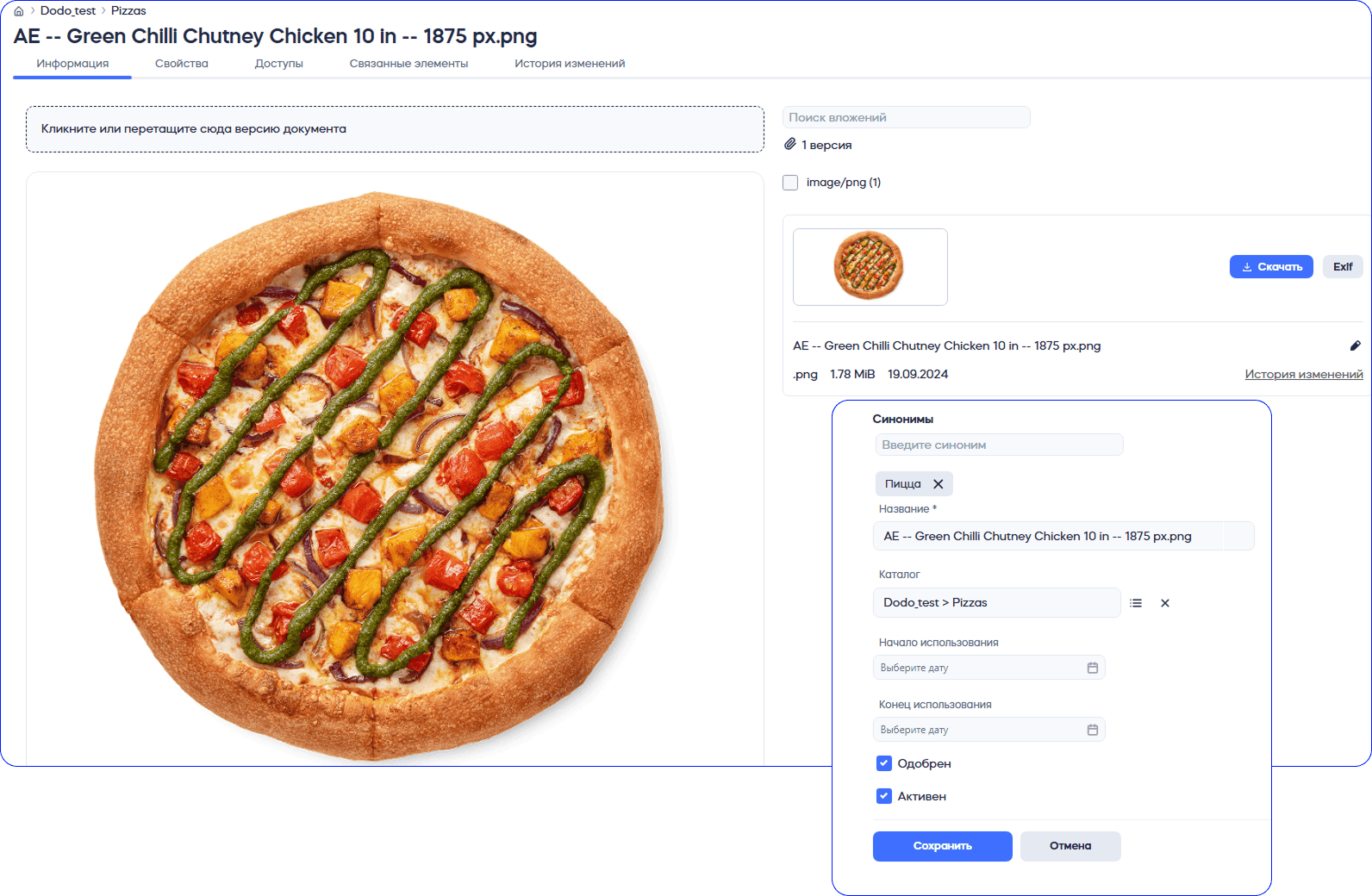Open catalog list selector icon
Screen dimensions: 1372x896
pos(1136,603)
